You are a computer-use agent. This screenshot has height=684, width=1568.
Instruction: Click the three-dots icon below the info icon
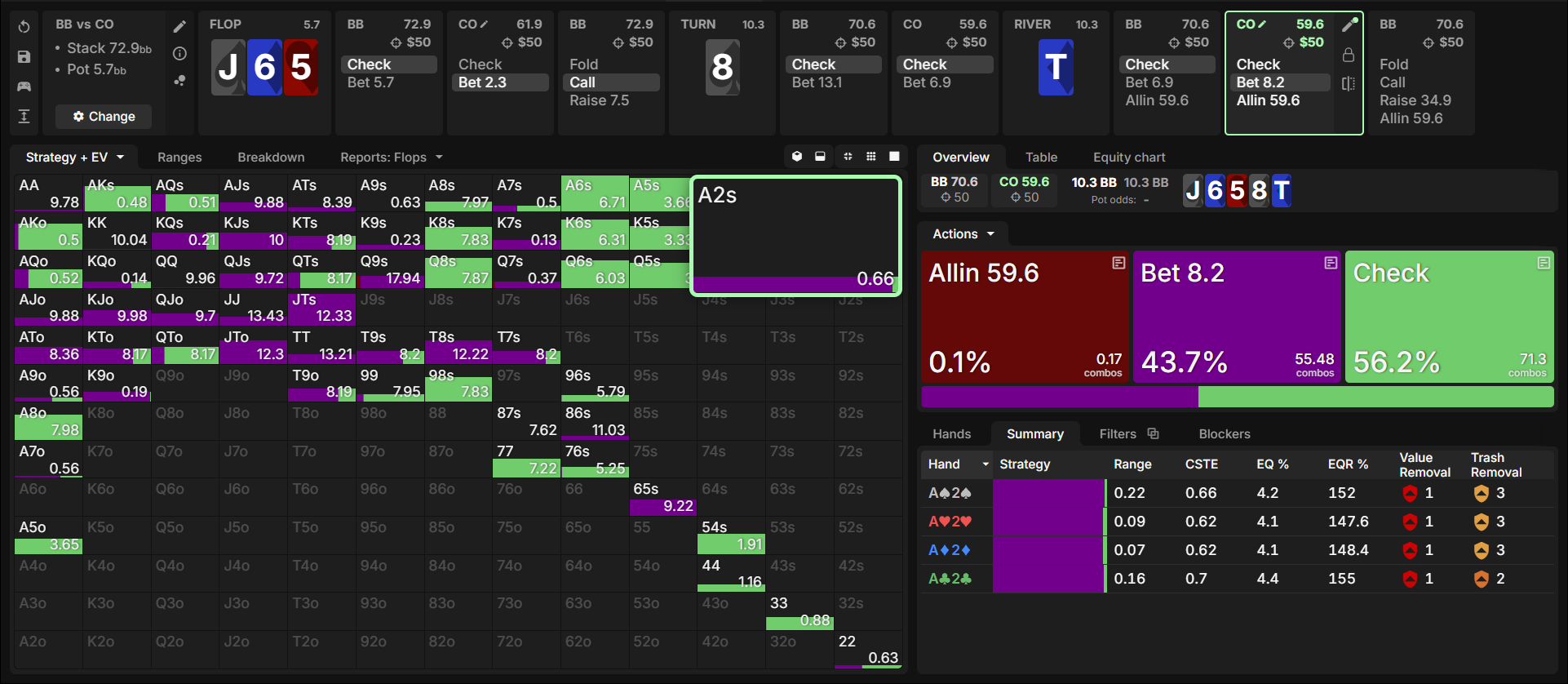click(180, 80)
